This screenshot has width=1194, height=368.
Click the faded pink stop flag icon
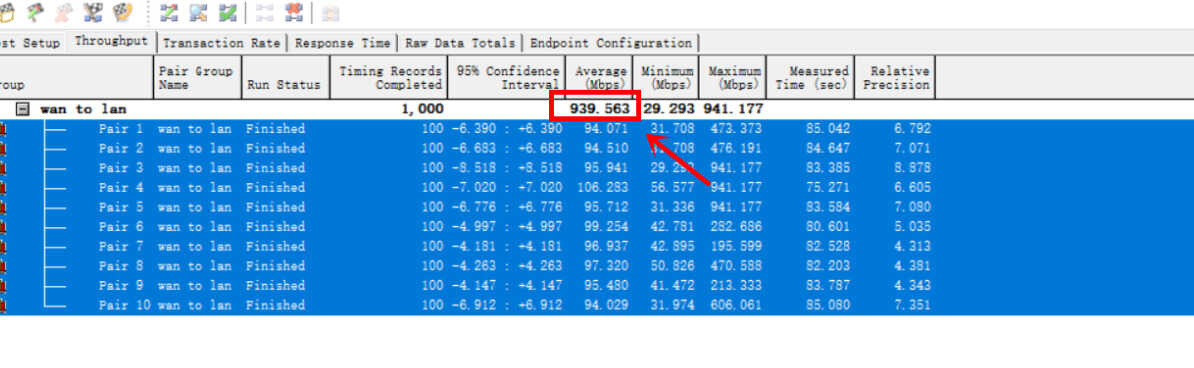tap(64, 12)
